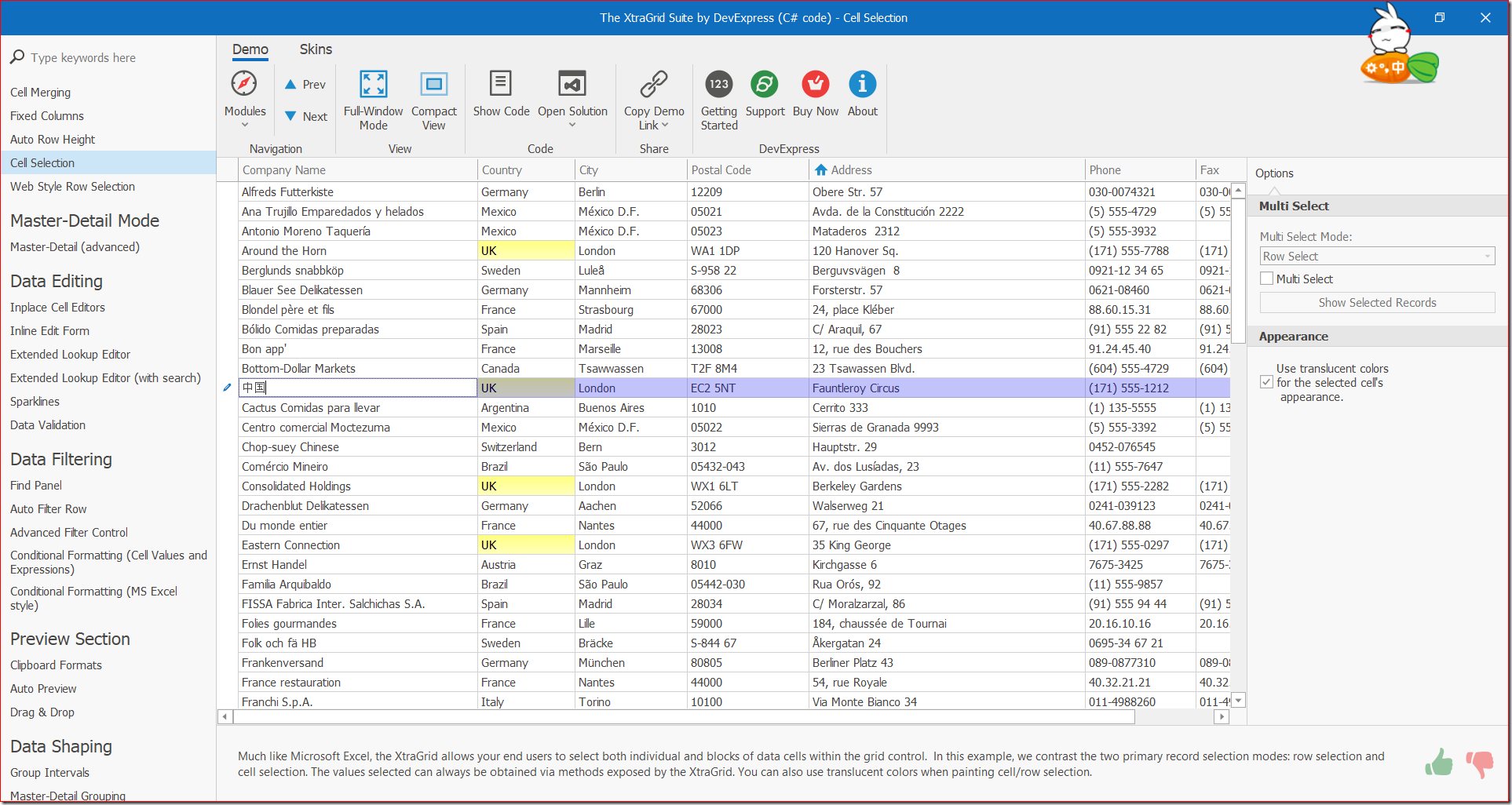1512x805 pixels.
Task: Click the Buy Now icon
Action: 816,84
